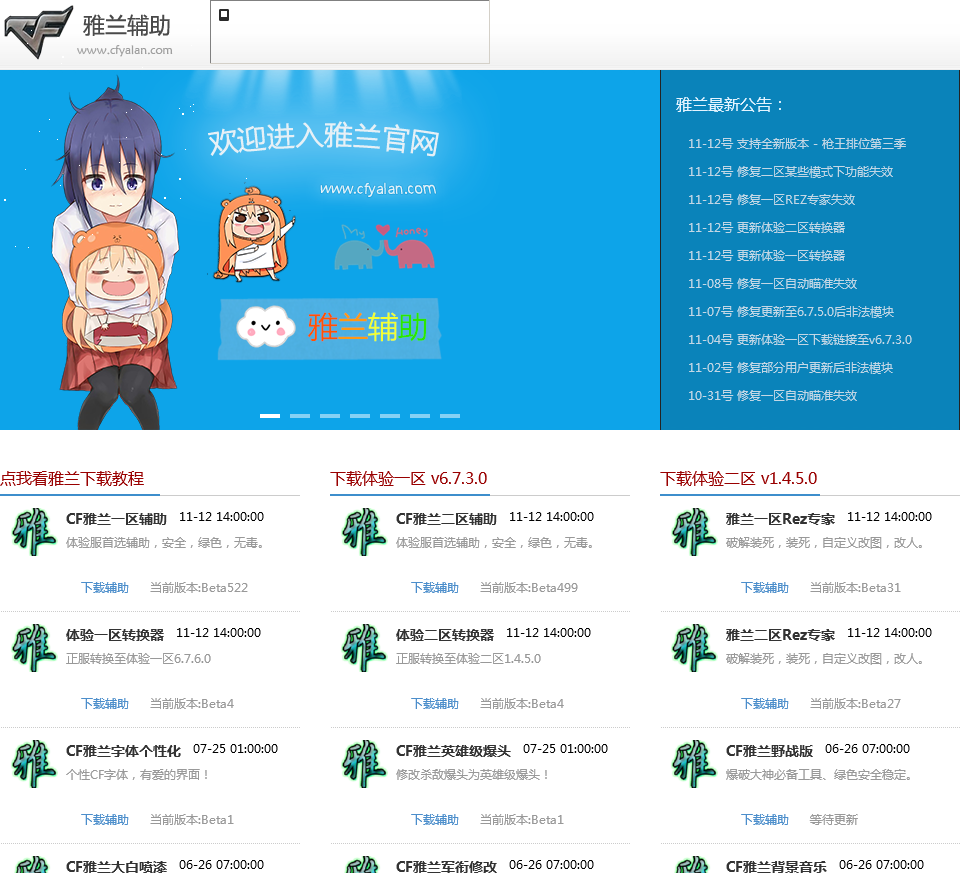
Task: Click the CF雅兰野战版 title
Action: point(770,751)
